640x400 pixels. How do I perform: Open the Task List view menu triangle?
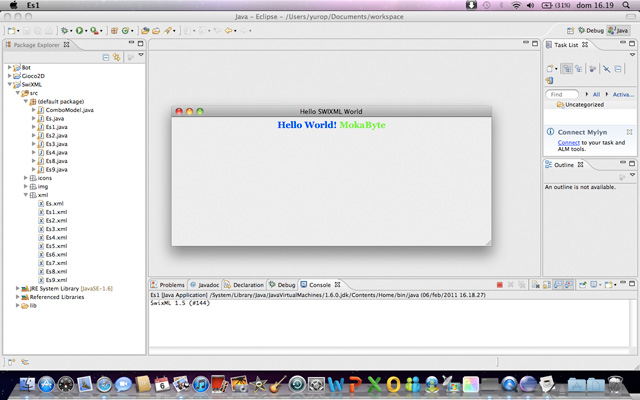click(x=632, y=55)
